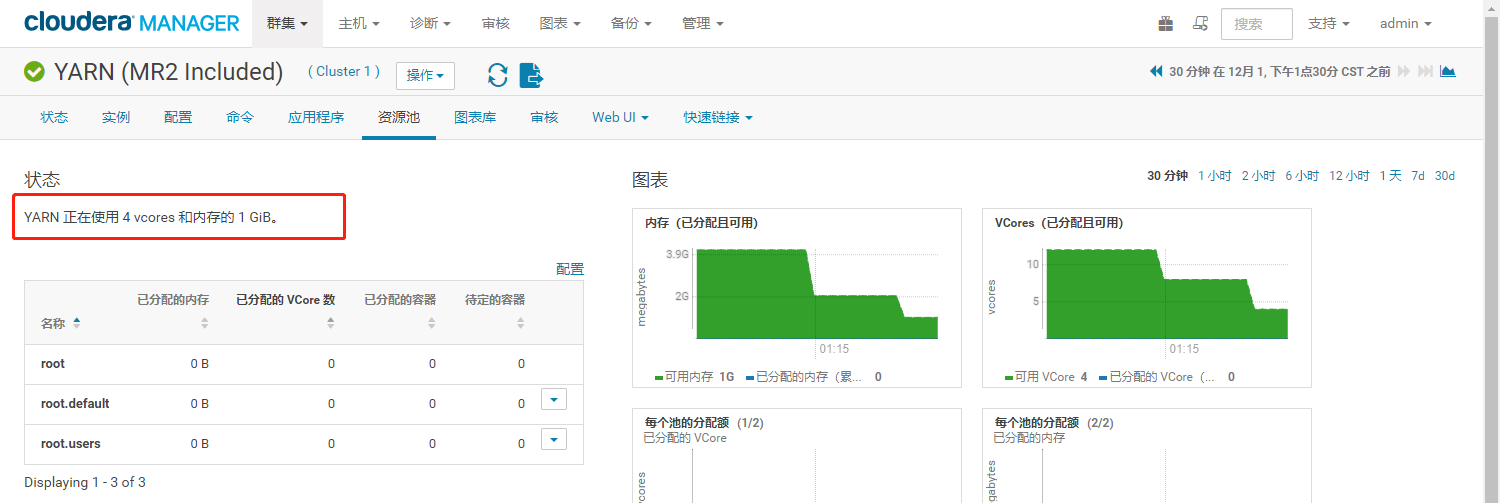Open the 主机 menu
The width and height of the screenshot is (1500, 503).
358,23
